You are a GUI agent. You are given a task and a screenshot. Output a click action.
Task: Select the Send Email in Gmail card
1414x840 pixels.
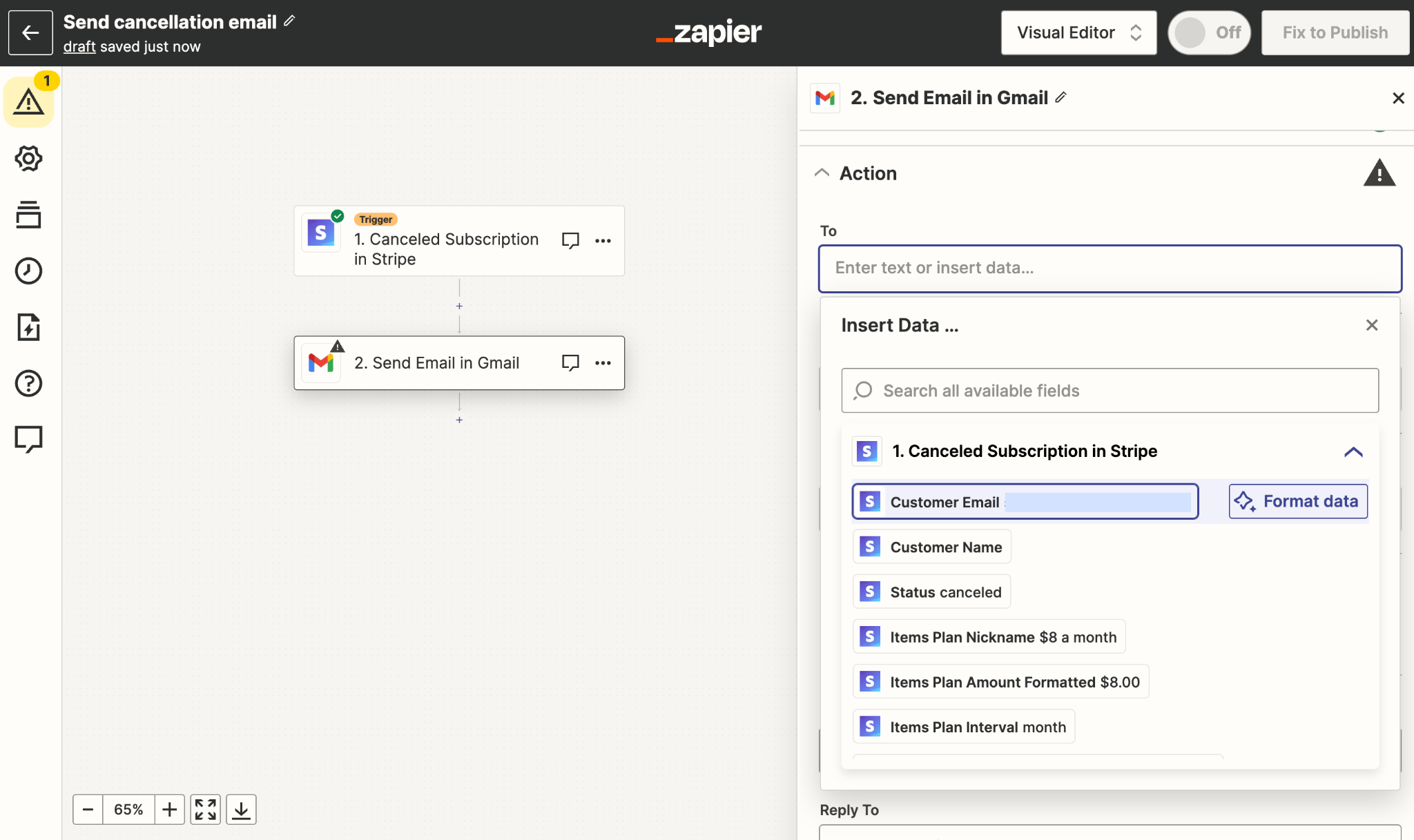coord(459,363)
